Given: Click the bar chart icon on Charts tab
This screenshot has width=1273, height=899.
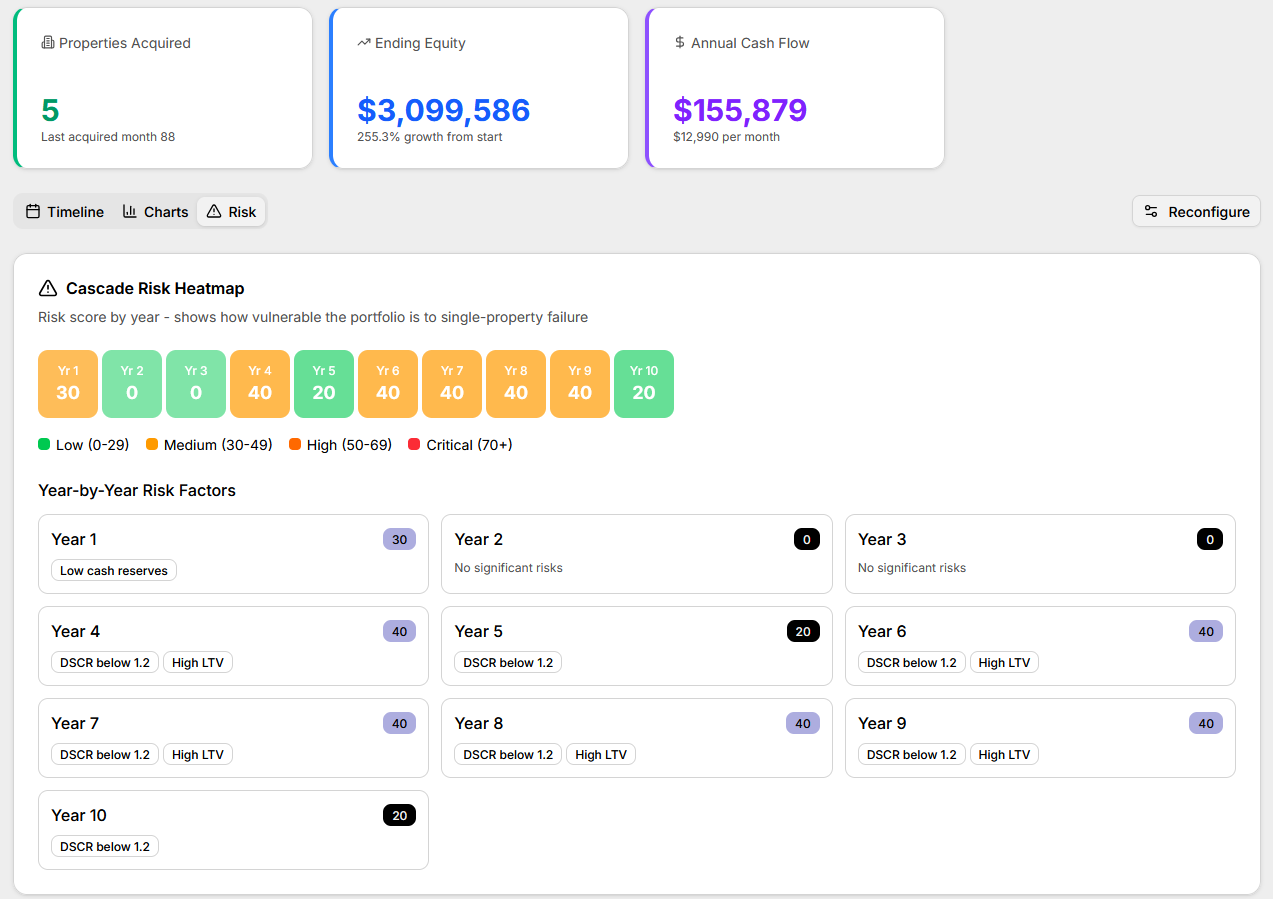Looking at the screenshot, I should 130,212.
